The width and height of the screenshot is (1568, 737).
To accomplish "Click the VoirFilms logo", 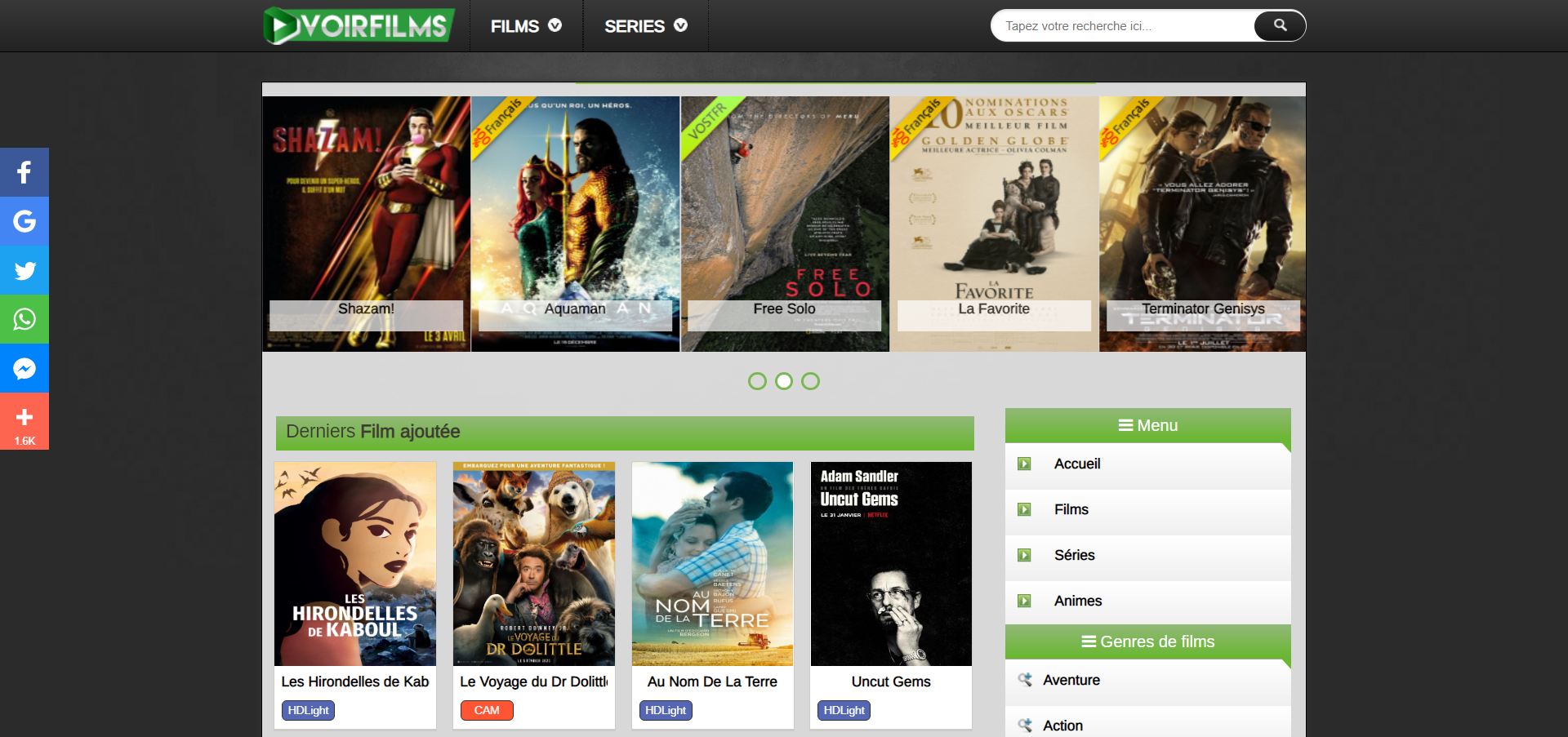I will click(359, 25).
